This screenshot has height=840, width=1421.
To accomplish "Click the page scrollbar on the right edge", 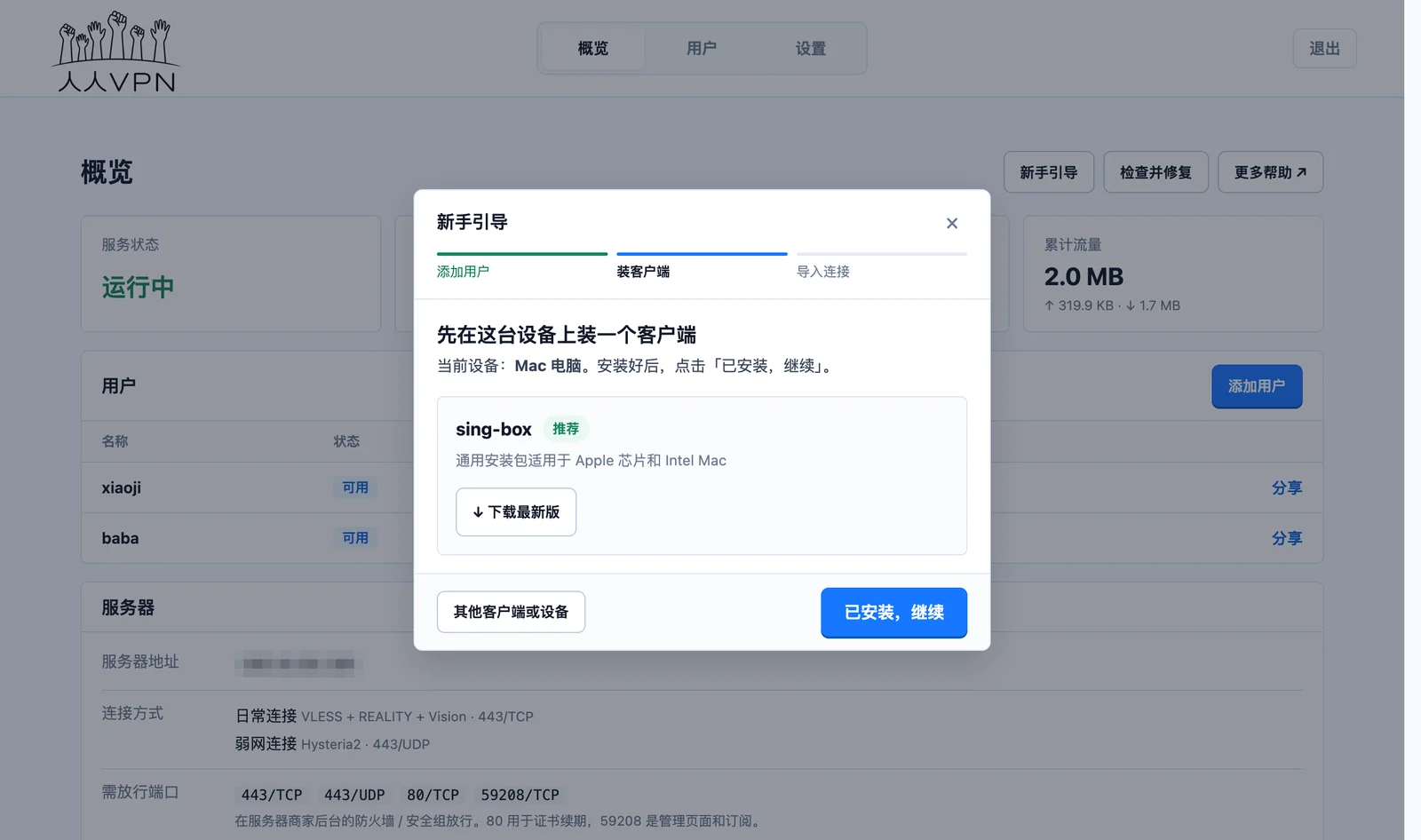I will point(1412,420).
